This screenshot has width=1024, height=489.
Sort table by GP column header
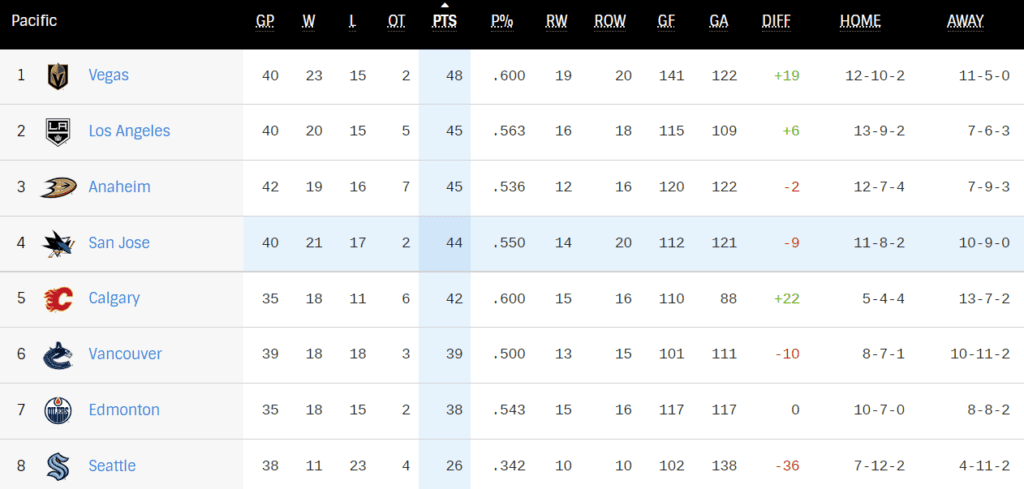pos(265,21)
